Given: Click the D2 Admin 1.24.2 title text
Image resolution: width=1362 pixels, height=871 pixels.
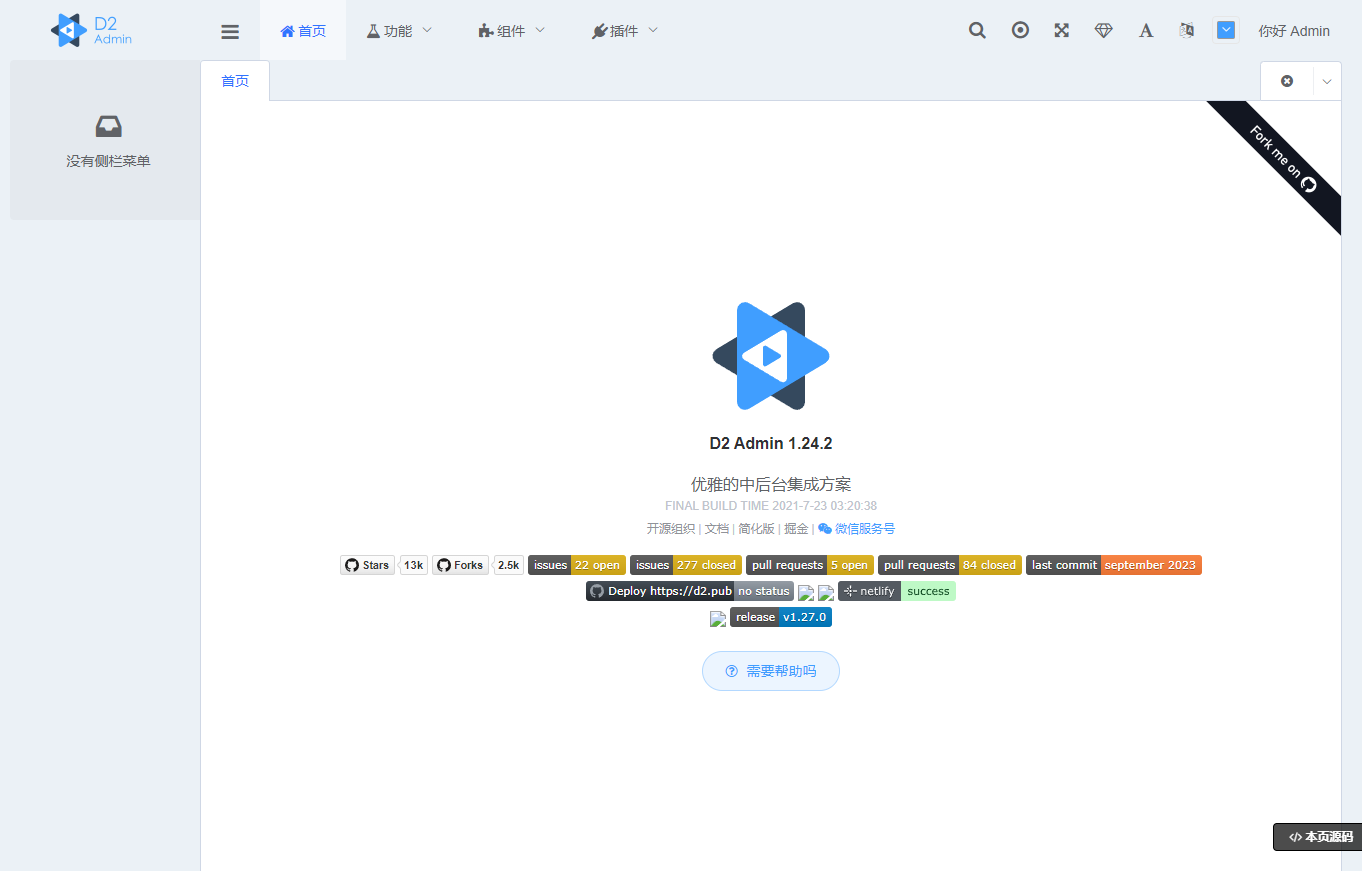Looking at the screenshot, I should pos(771,443).
